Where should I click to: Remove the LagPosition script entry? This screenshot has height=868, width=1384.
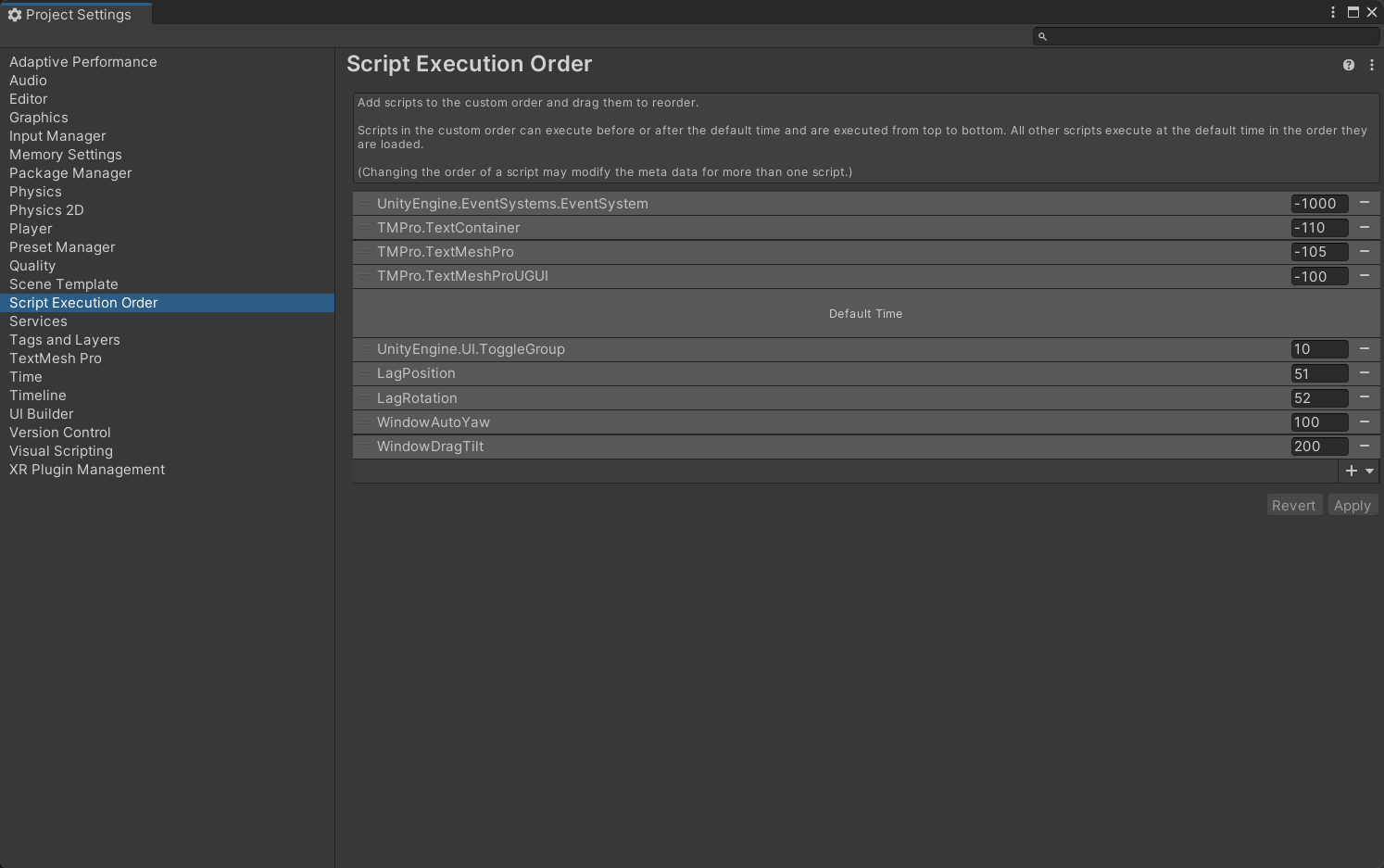pyautogui.click(x=1365, y=373)
